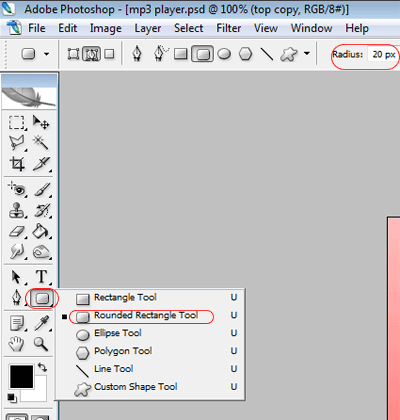Select the Notes tool
Viewport: 400px width, 420px height.
(x=17, y=323)
